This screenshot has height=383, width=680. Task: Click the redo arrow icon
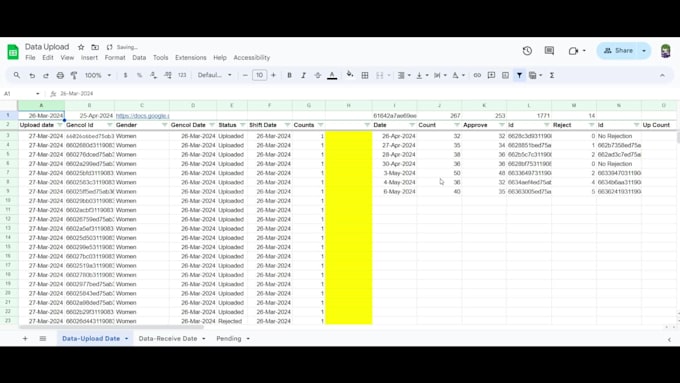[x=46, y=75]
